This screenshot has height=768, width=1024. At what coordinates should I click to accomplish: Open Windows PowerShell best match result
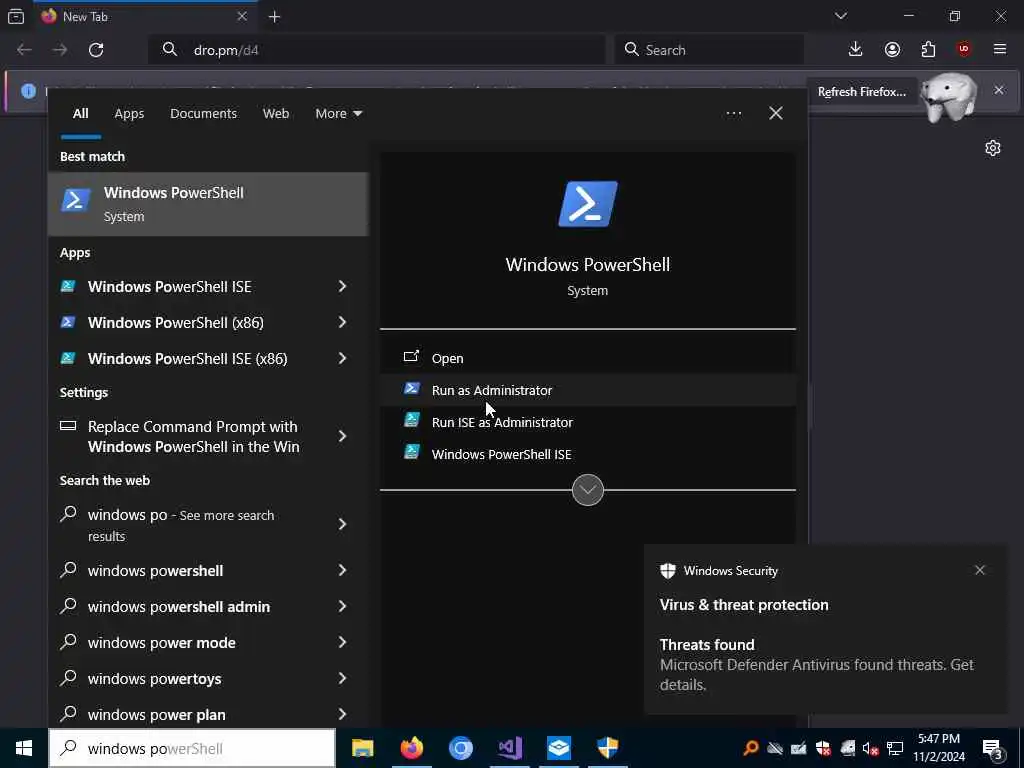208,204
